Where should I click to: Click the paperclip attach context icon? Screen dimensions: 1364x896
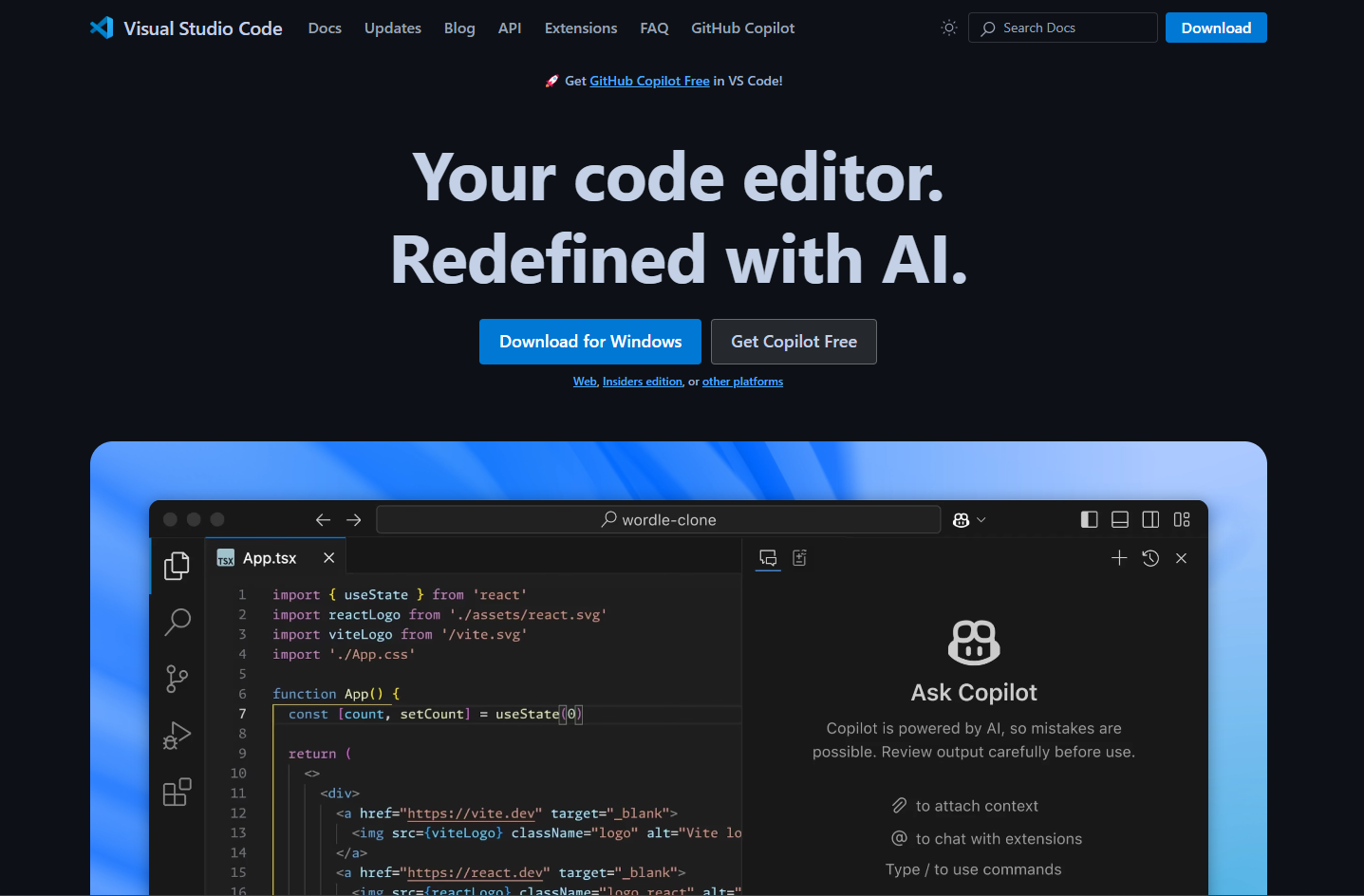899,806
